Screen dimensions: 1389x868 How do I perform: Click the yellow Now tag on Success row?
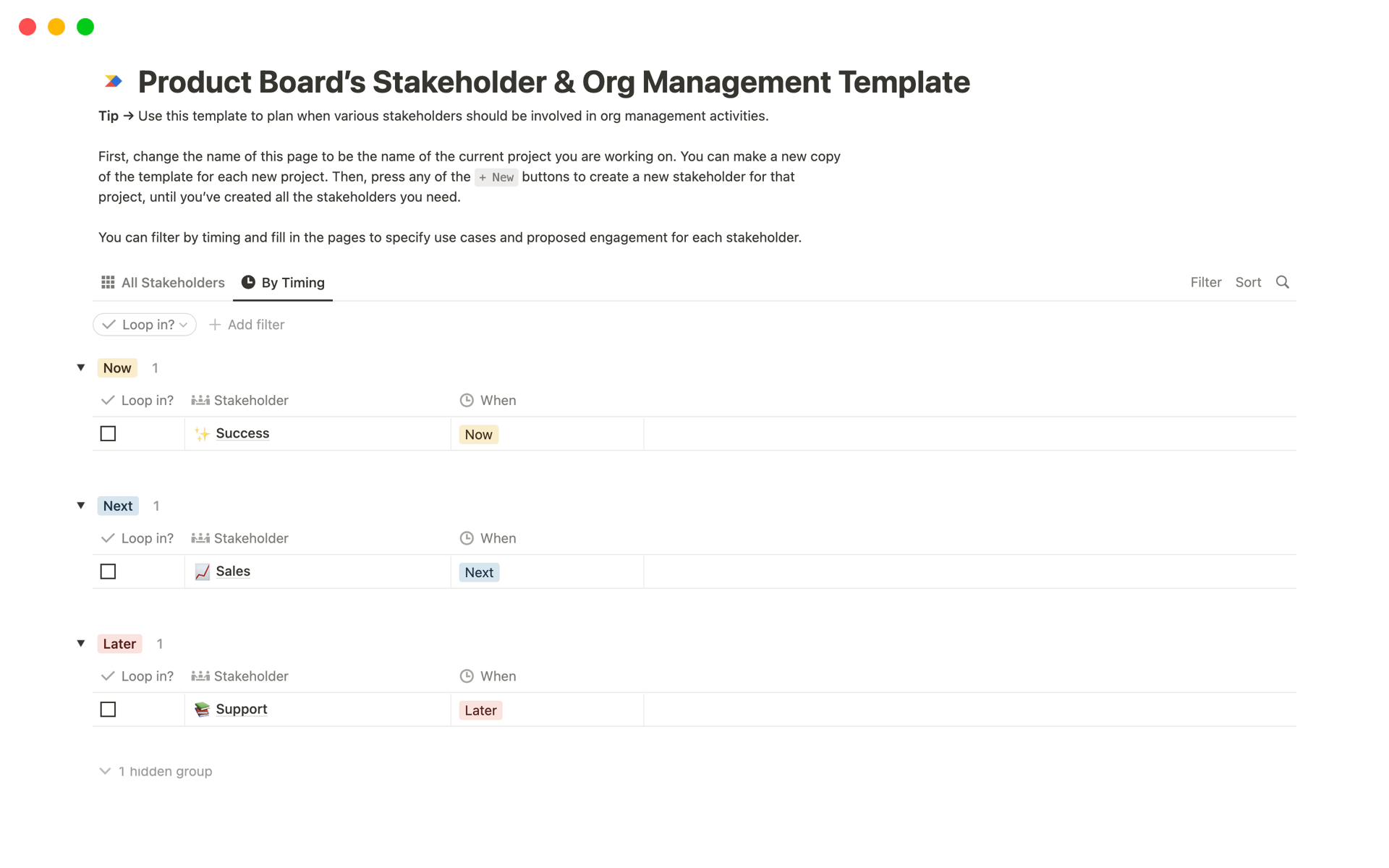click(x=477, y=434)
